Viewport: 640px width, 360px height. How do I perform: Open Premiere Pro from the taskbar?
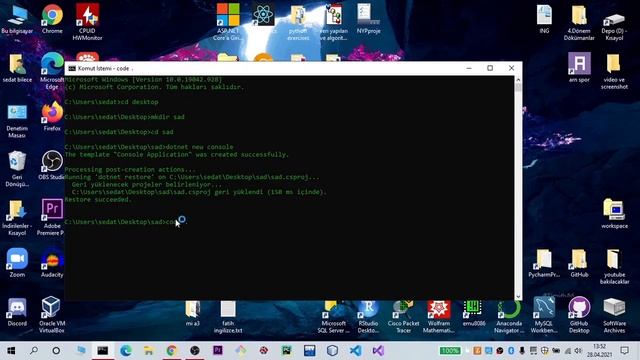click(x=218, y=351)
